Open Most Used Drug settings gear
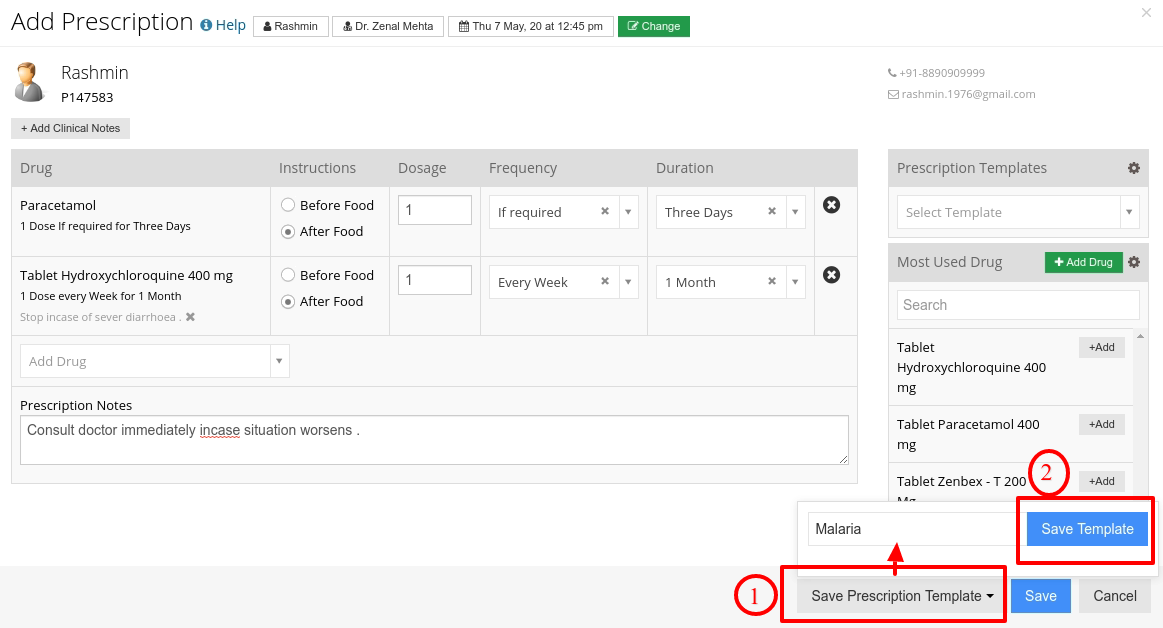Viewport: 1163px width, 628px height. click(1133, 262)
